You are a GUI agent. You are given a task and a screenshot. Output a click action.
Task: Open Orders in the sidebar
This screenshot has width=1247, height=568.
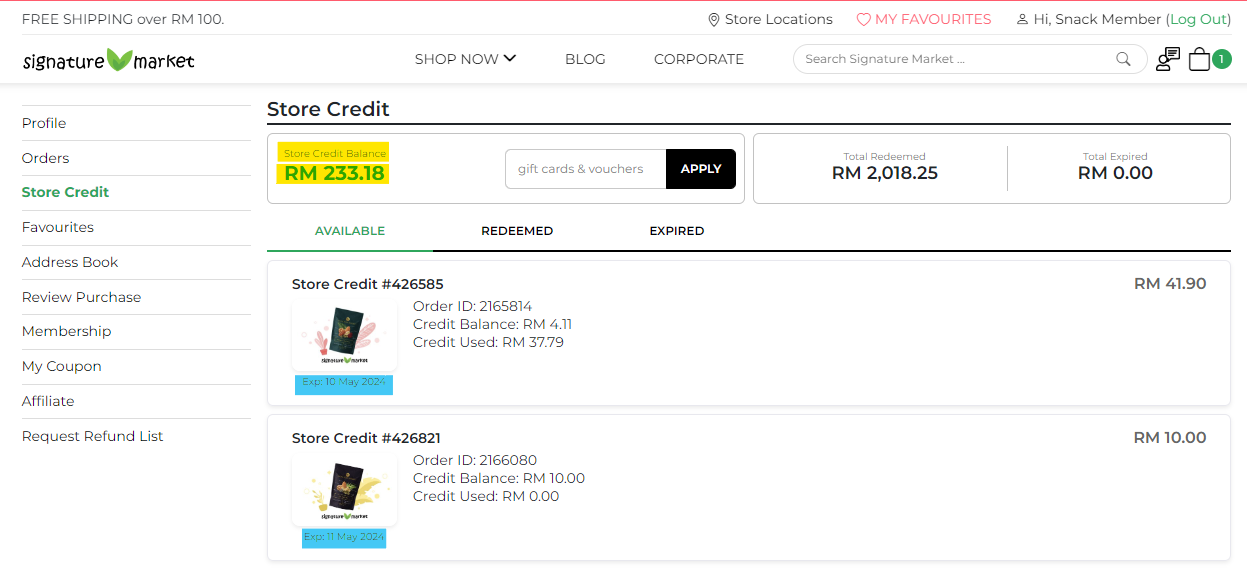click(x=46, y=158)
